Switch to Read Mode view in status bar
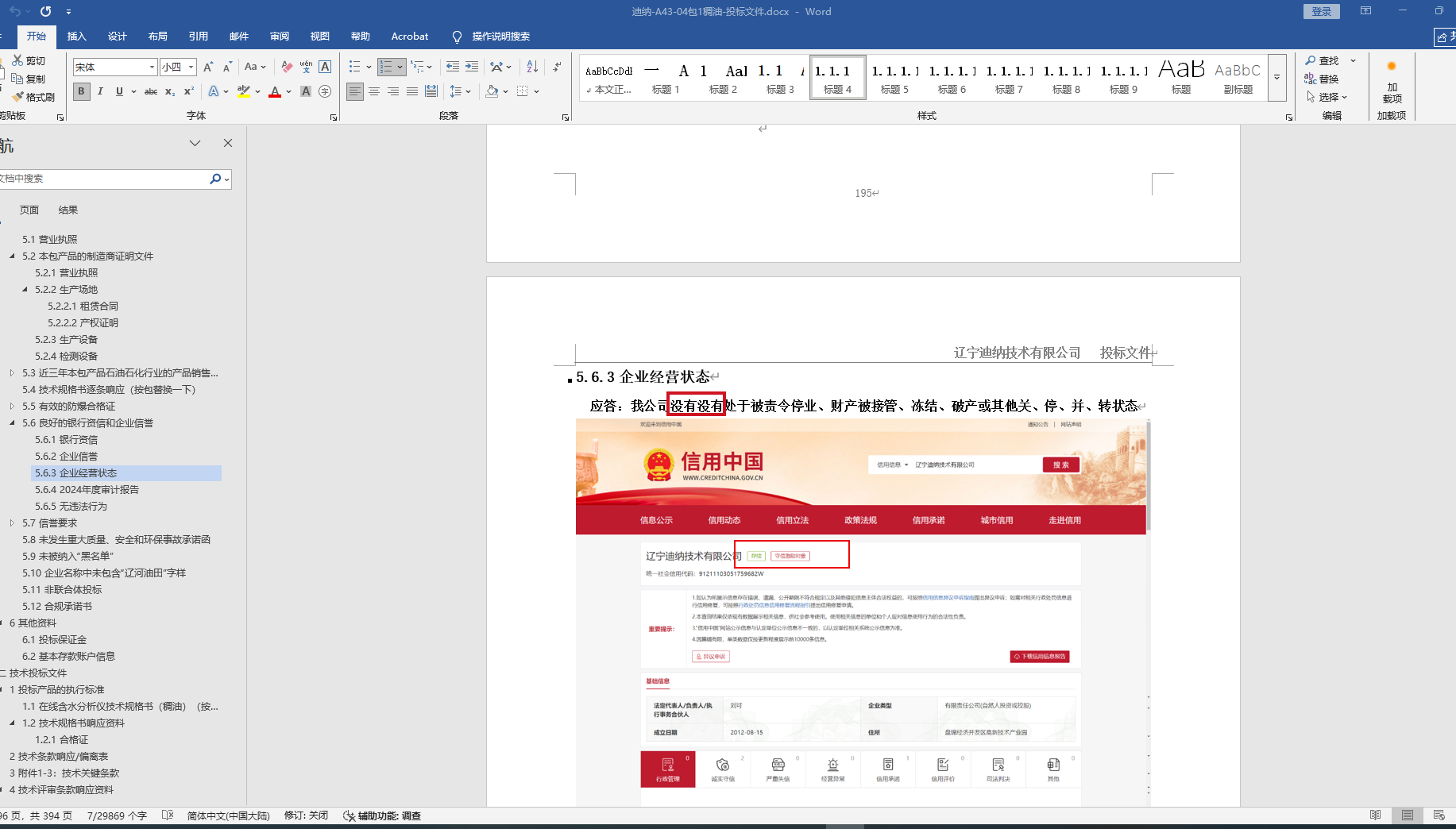The width and height of the screenshot is (1456, 829). pos(1376,816)
